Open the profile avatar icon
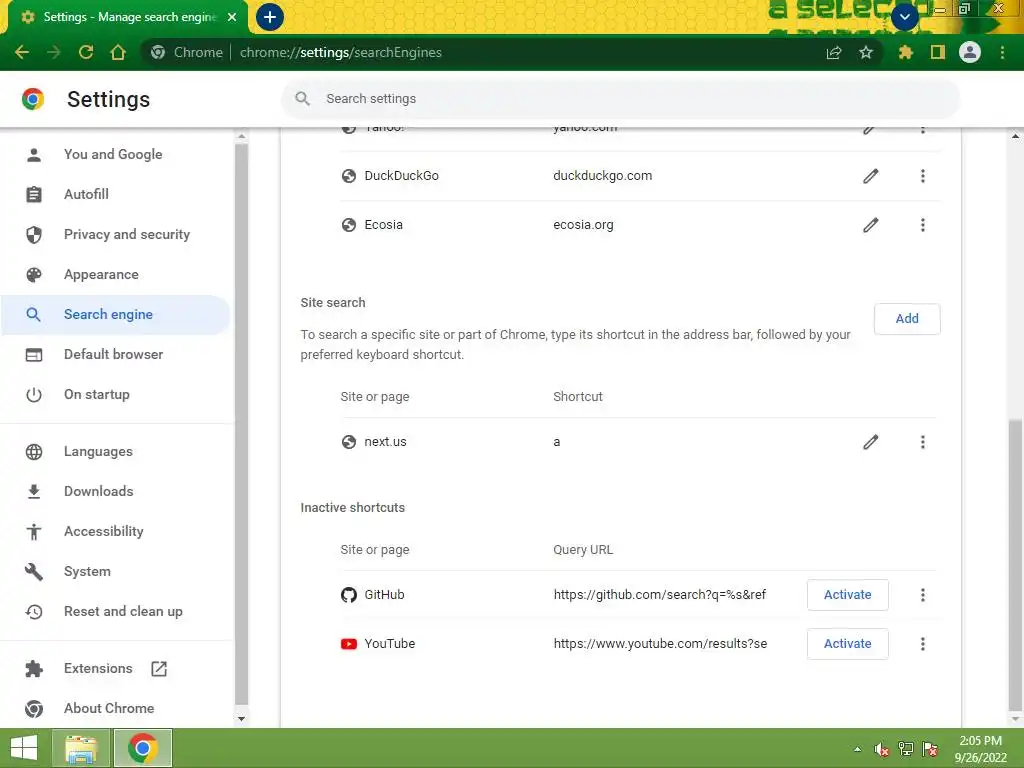The height and width of the screenshot is (768, 1024). (x=970, y=52)
